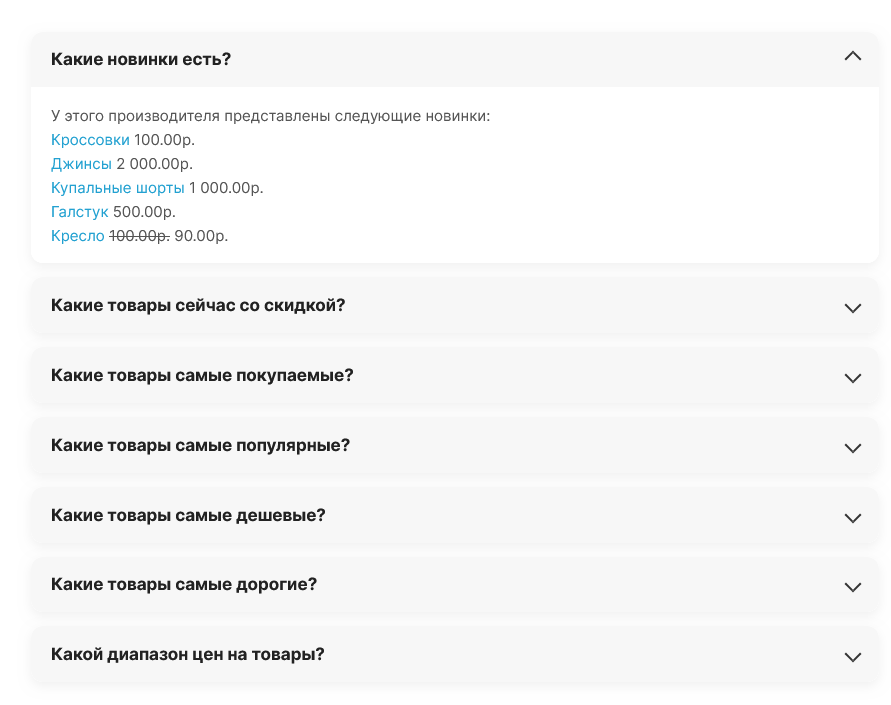The image size is (891, 705).
Task: Show answer for "Какие товары самые популярные?"
Action: click(x=200, y=445)
